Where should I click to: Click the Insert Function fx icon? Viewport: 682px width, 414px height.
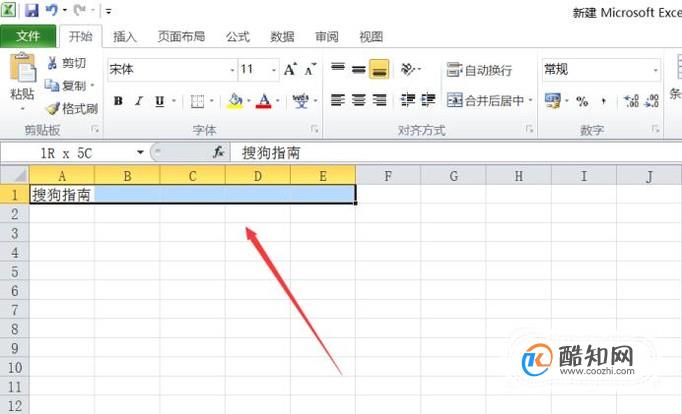click(x=219, y=152)
